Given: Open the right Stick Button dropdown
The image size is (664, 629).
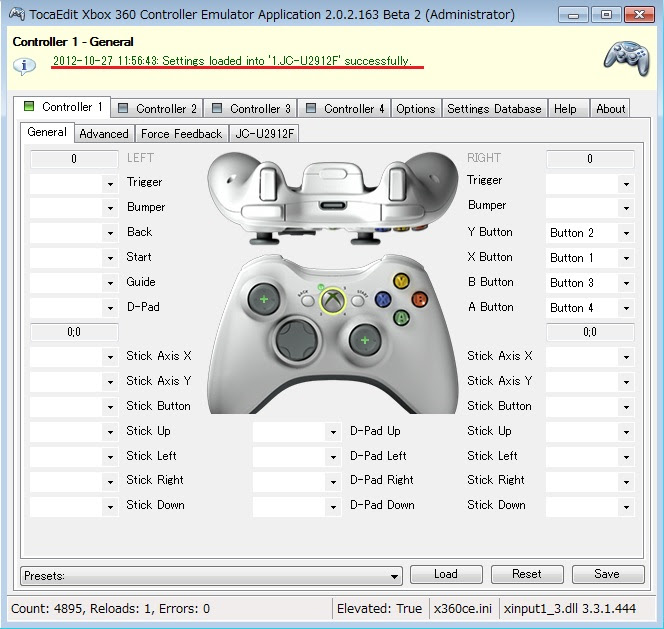Looking at the screenshot, I should [590, 407].
